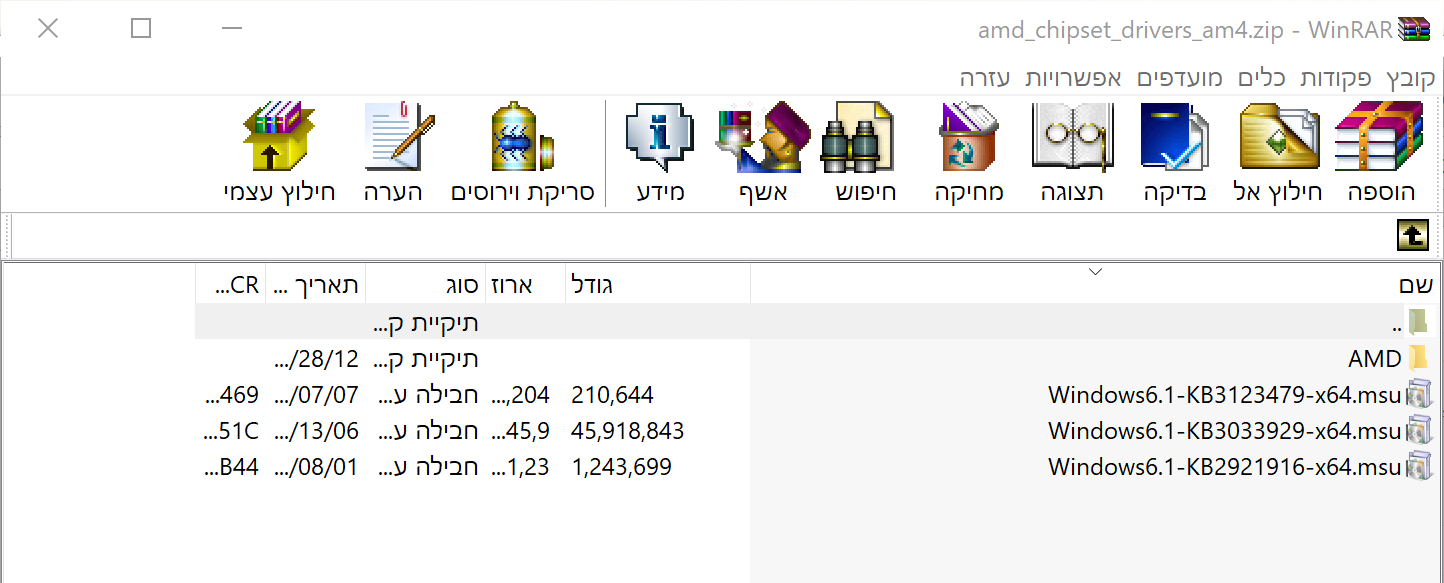1444x583 pixels.
Task: Click the archive path address bar
Action: [x=700, y=236]
